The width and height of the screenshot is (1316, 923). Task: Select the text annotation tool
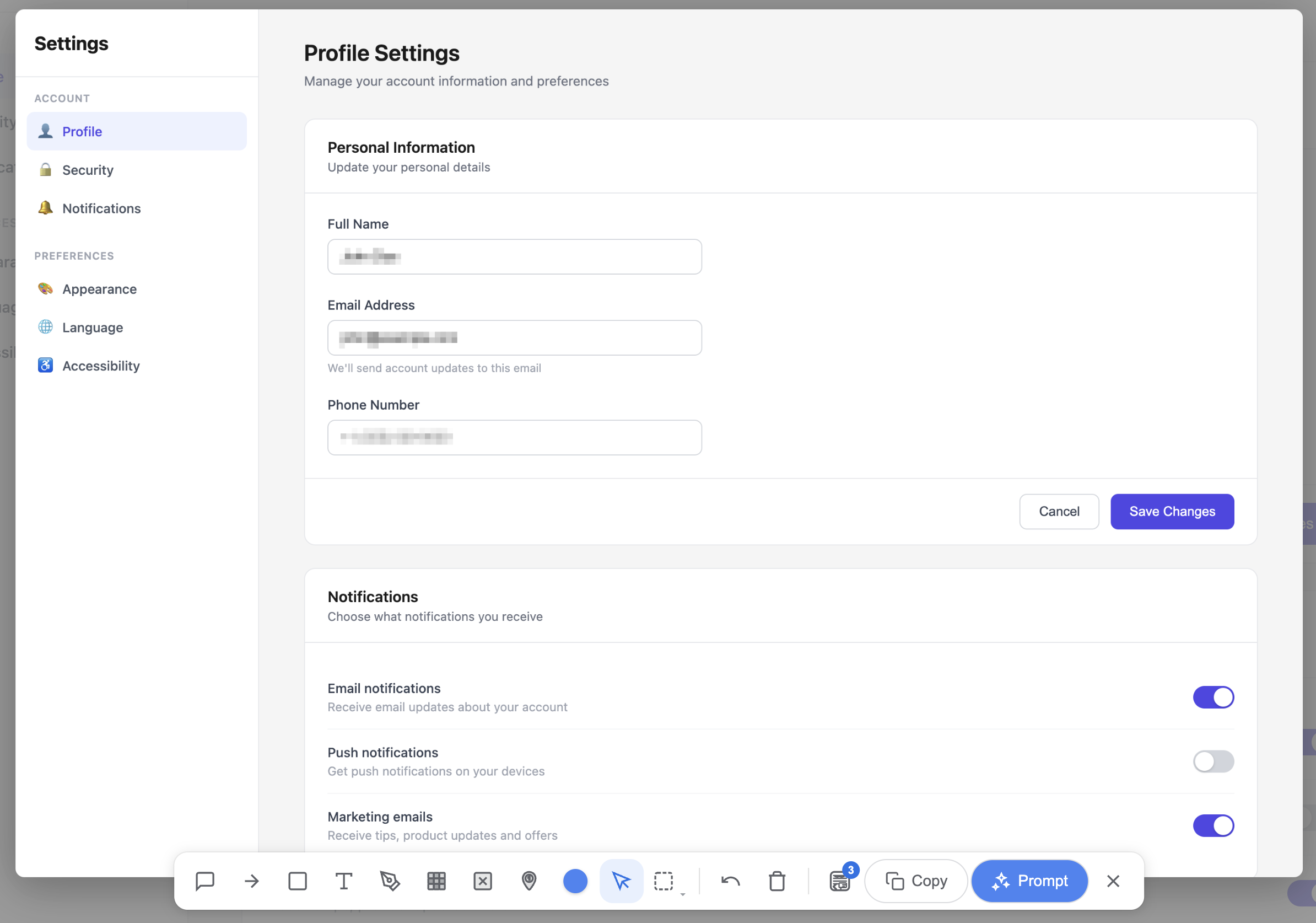[344, 881]
